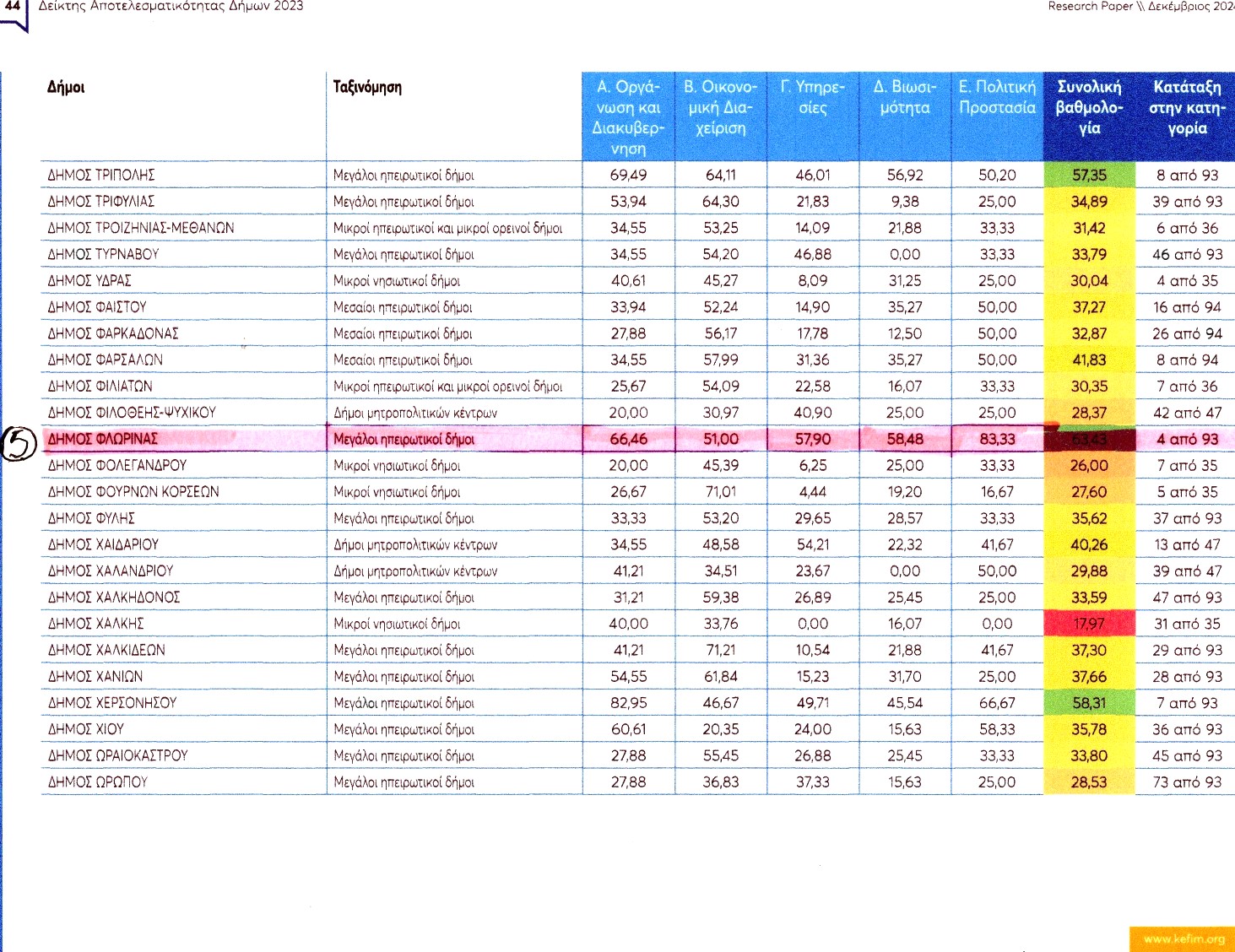
Task: Select the ΔΗΜΟΣ ΦΙΛΟΘΕΗΣ-ΨΥΧΙΚΟΥ row name
Action: point(132,413)
